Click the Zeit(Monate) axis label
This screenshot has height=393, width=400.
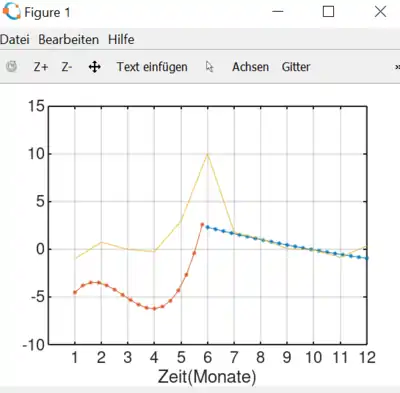(x=207, y=377)
